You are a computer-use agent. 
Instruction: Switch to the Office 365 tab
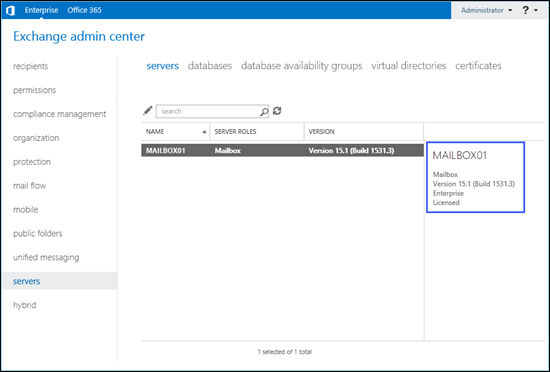pyautogui.click(x=85, y=10)
